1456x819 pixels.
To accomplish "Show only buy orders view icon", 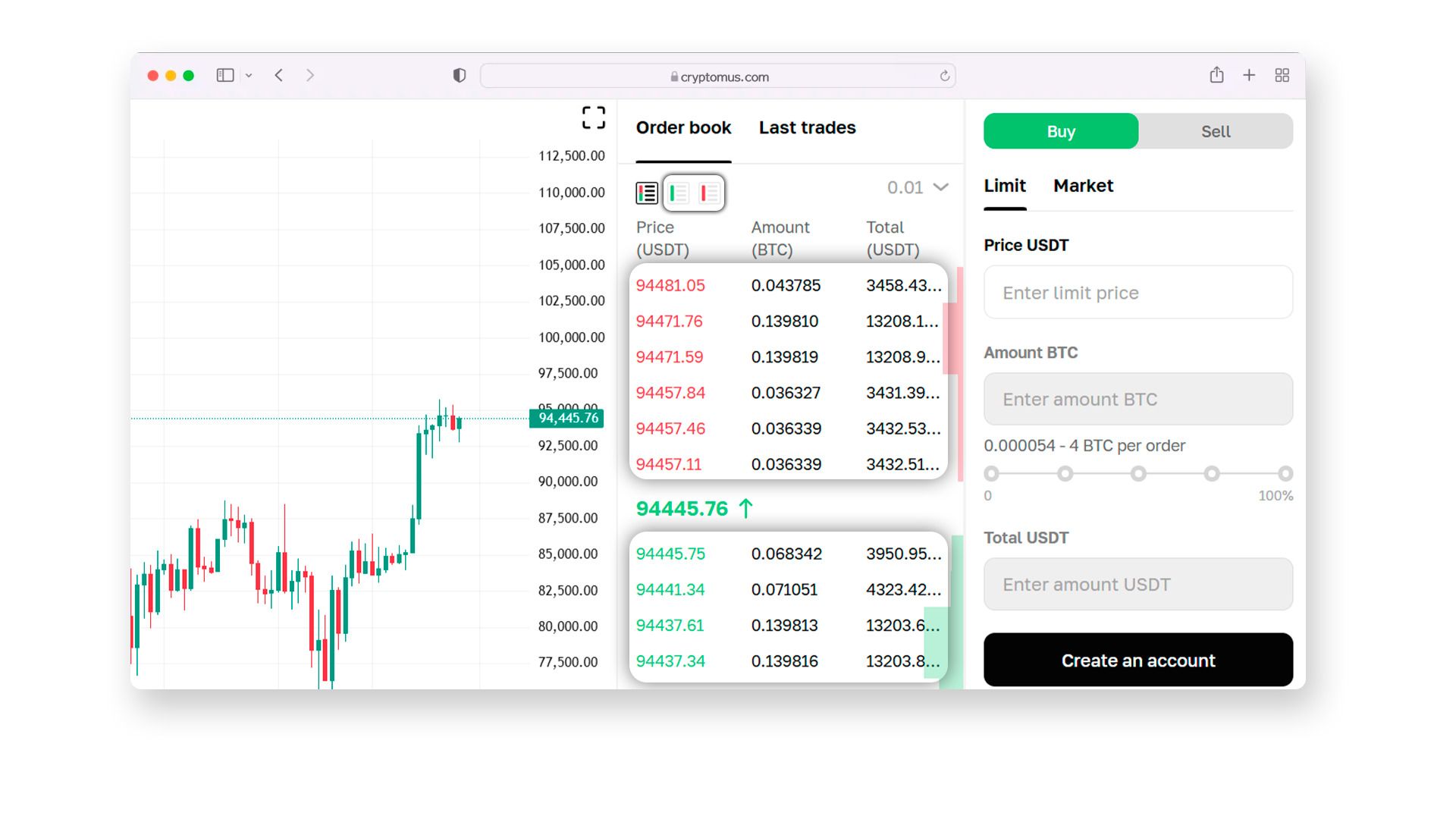I will [679, 193].
